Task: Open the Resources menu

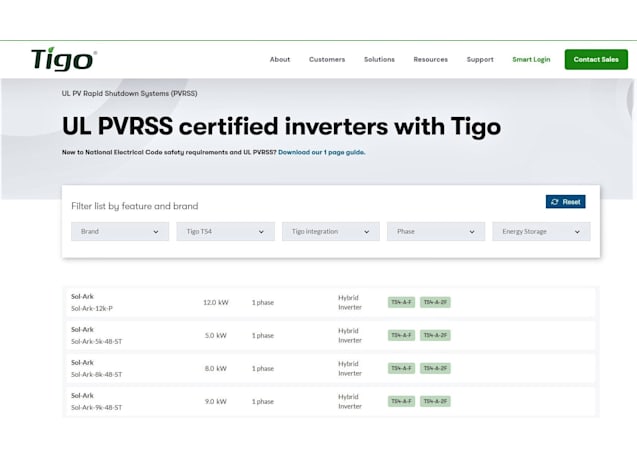Action: [431, 59]
